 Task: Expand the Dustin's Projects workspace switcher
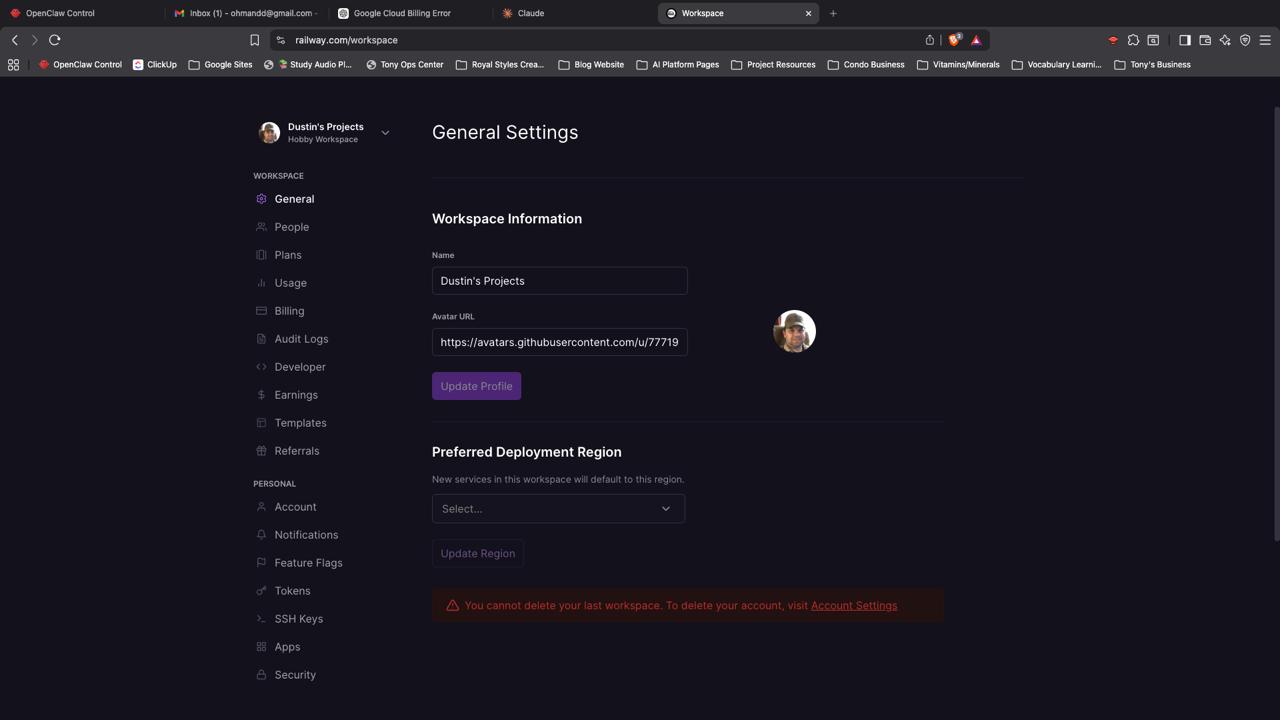[x=385, y=133]
